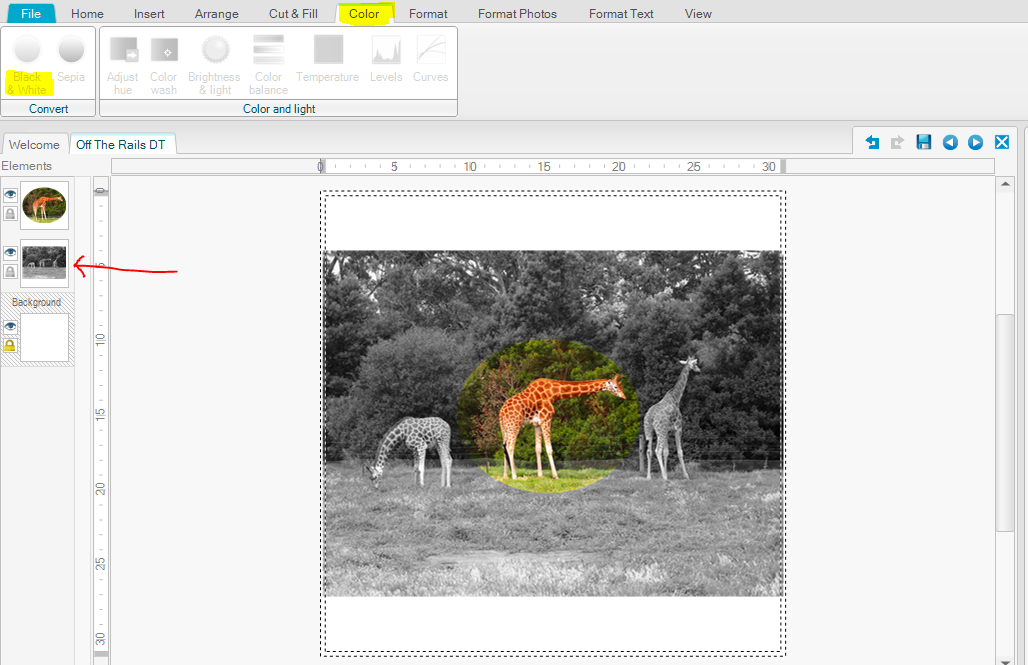Lock the colored giraffe circle element
Viewport: 1028px width, 665px height.
pyautogui.click(x=10, y=214)
